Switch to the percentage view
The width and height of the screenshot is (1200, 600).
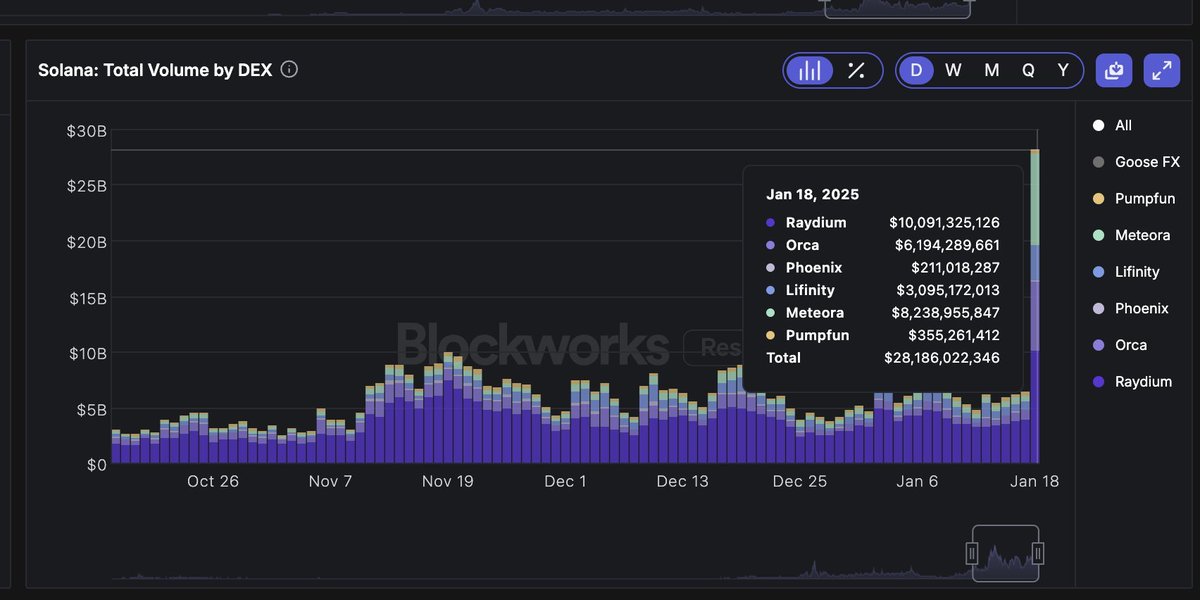(x=856, y=70)
